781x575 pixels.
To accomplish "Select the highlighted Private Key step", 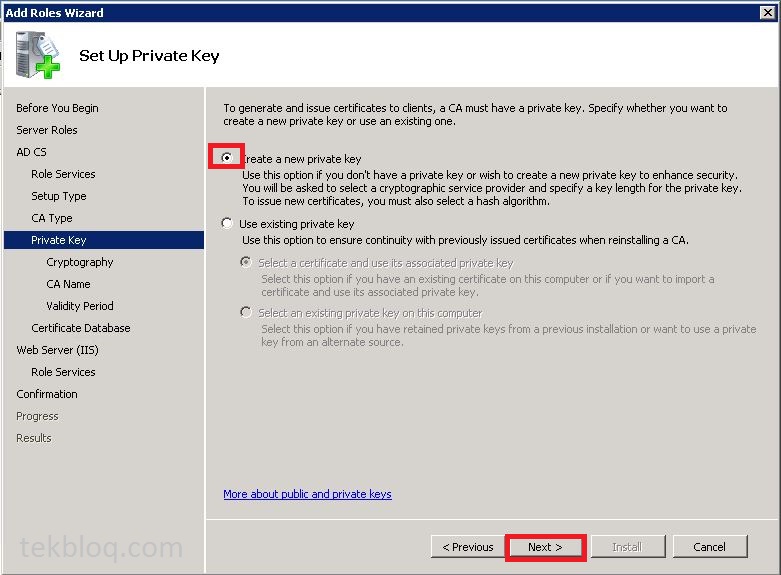I will 104,240.
